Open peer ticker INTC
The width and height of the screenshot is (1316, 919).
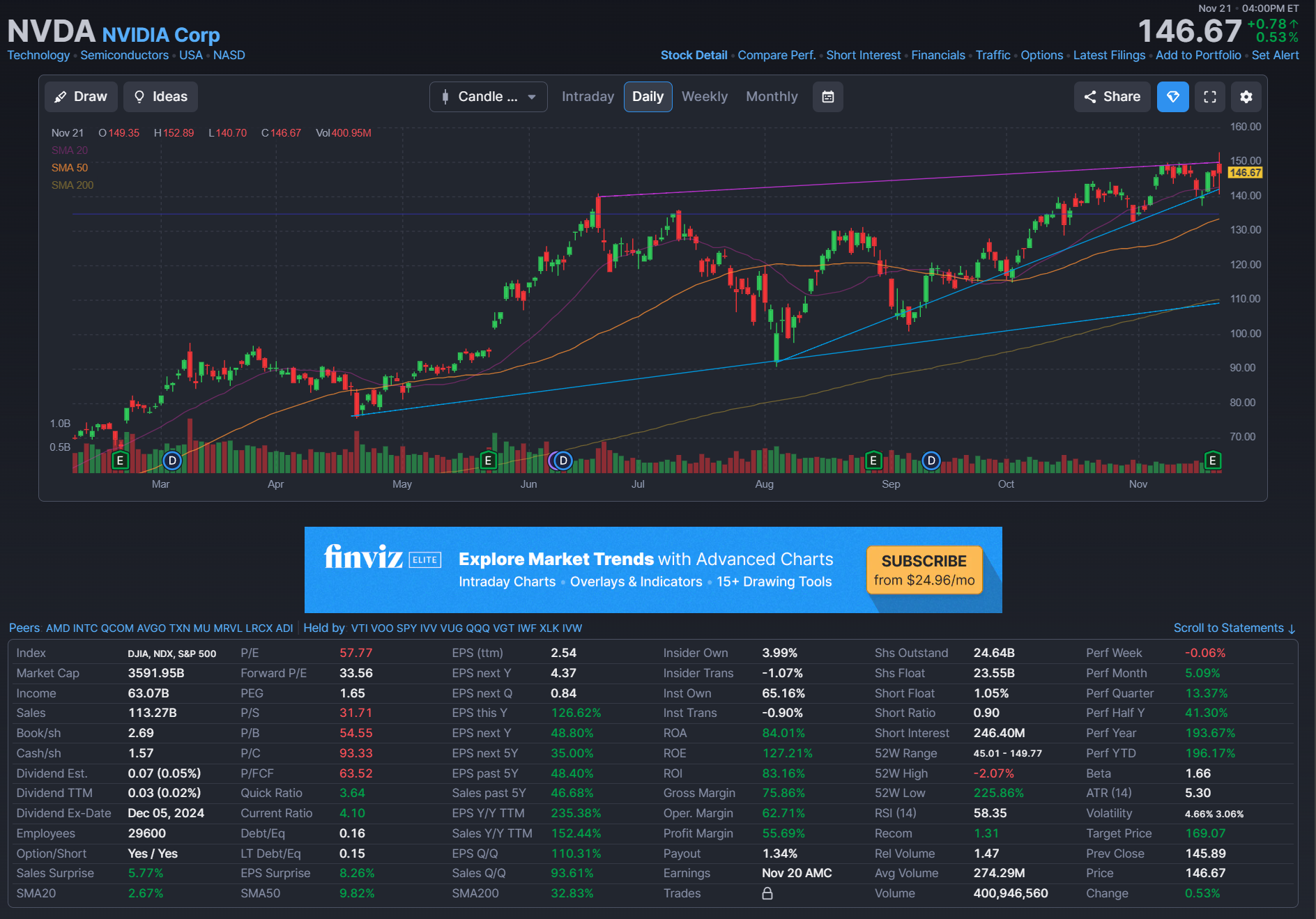pyautogui.click(x=85, y=628)
